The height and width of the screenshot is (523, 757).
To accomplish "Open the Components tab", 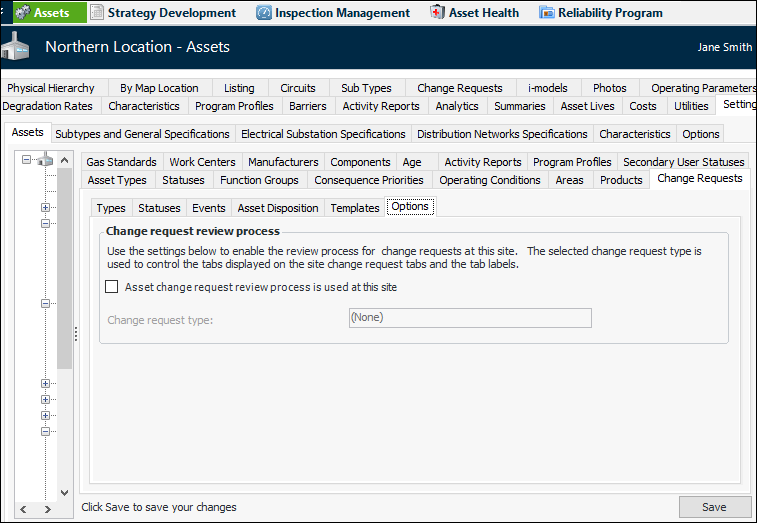I will click(360, 162).
